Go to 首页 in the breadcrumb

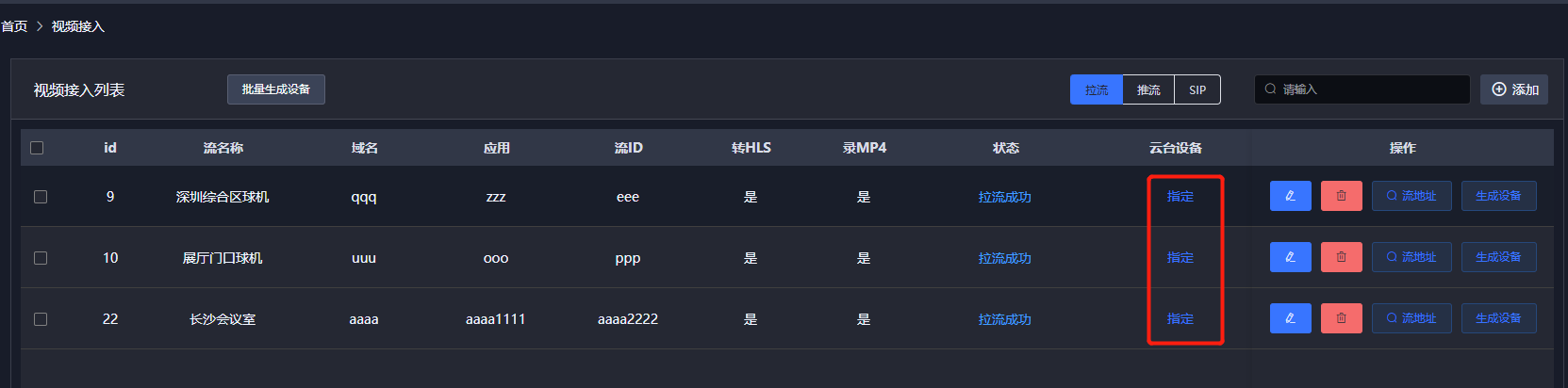coord(14,26)
